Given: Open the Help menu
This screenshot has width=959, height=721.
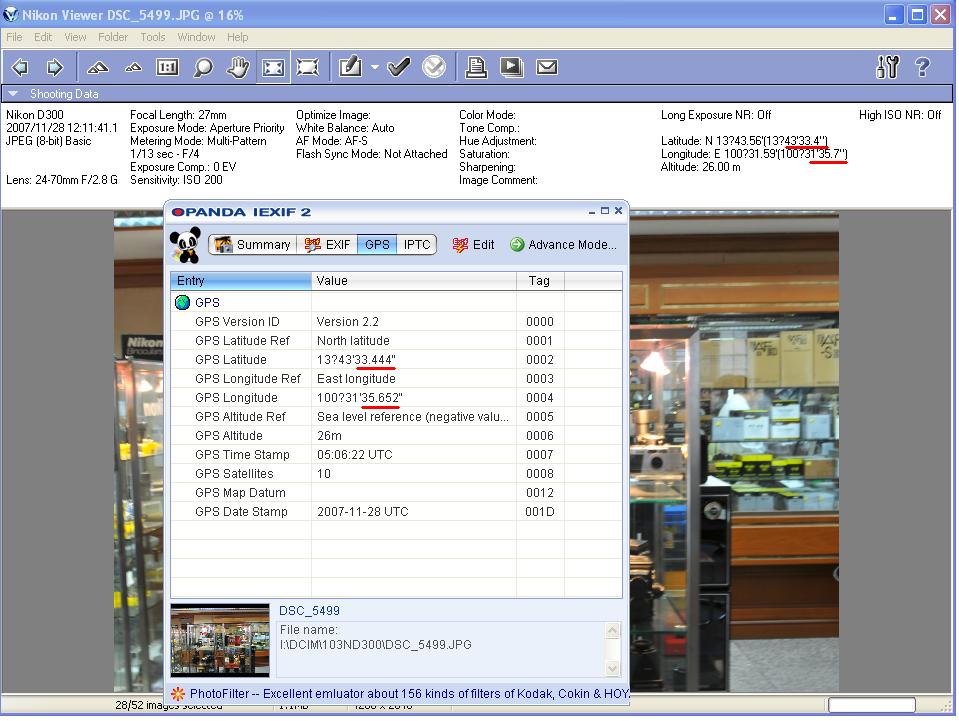Looking at the screenshot, I should click(x=238, y=37).
